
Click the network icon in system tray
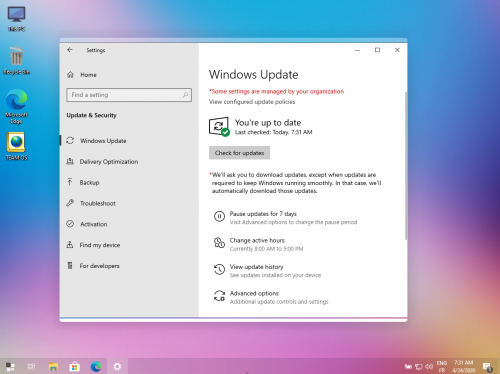click(x=419, y=367)
